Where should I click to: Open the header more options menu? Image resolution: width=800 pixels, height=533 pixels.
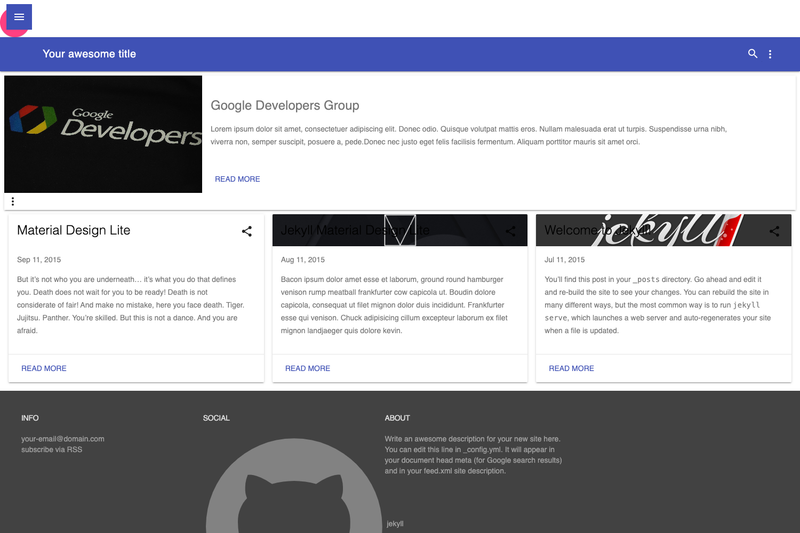(x=770, y=54)
